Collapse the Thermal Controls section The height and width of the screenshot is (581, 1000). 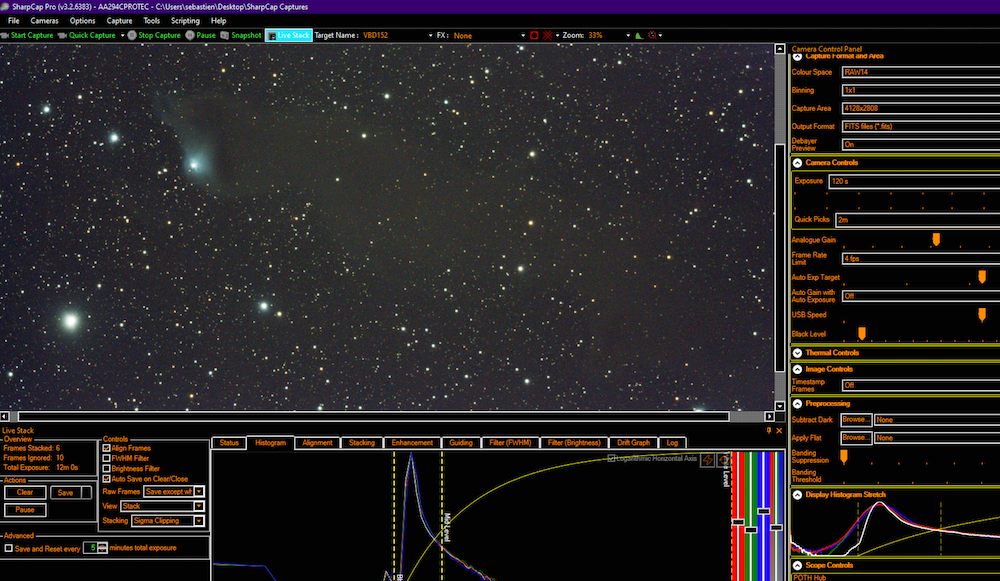(x=798, y=353)
